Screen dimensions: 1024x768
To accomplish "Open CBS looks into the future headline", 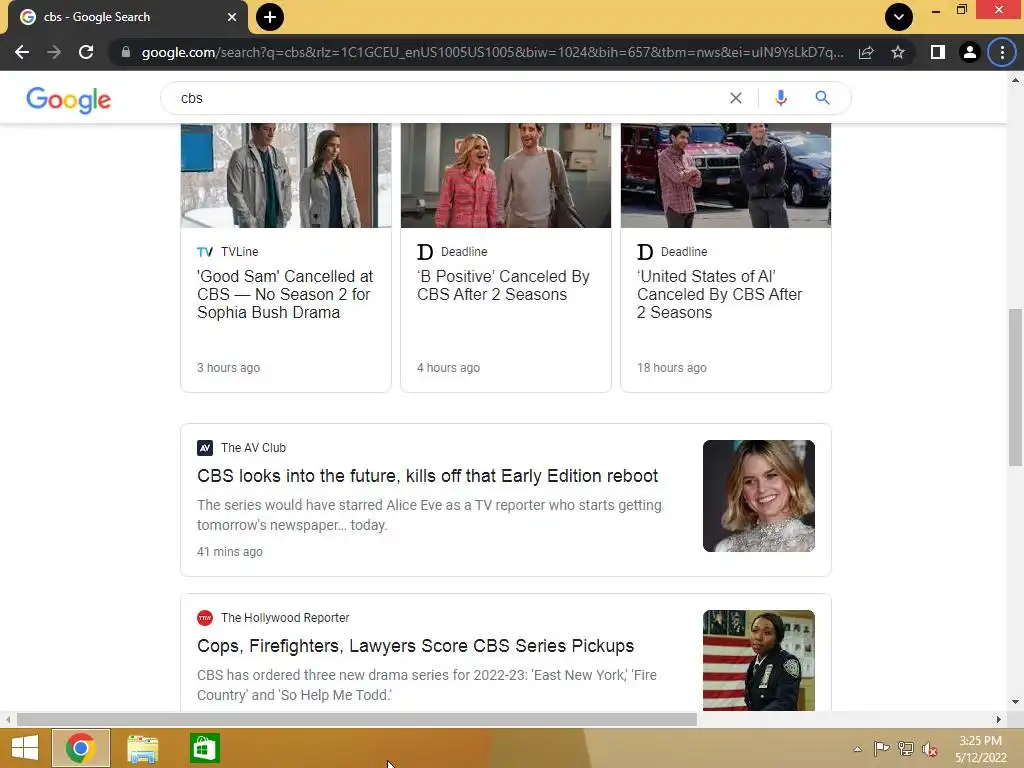I will coord(428,475).
